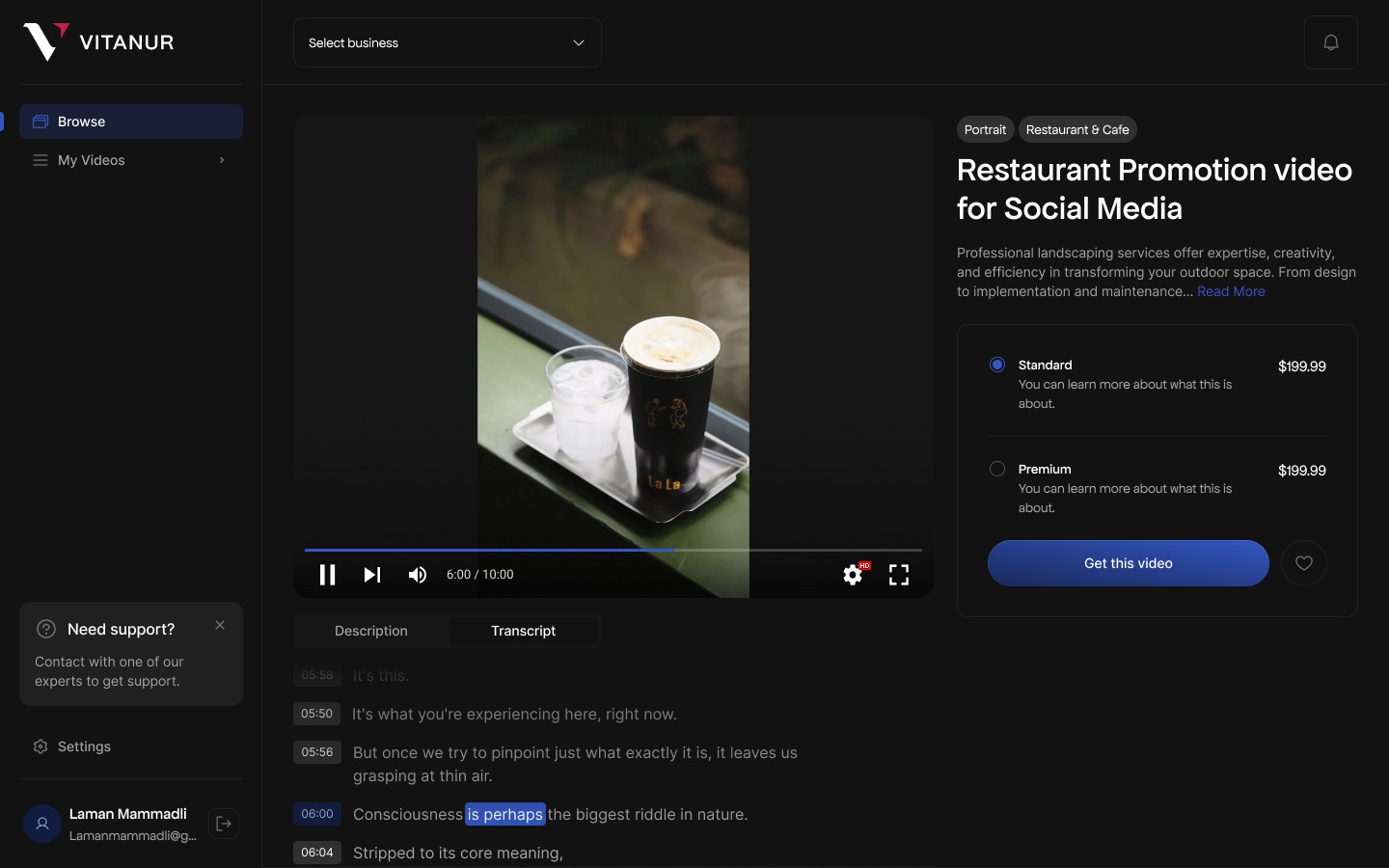Expand the My Videos submenu arrow
Viewport: 1389px width, 868px height.
[222, 160]
